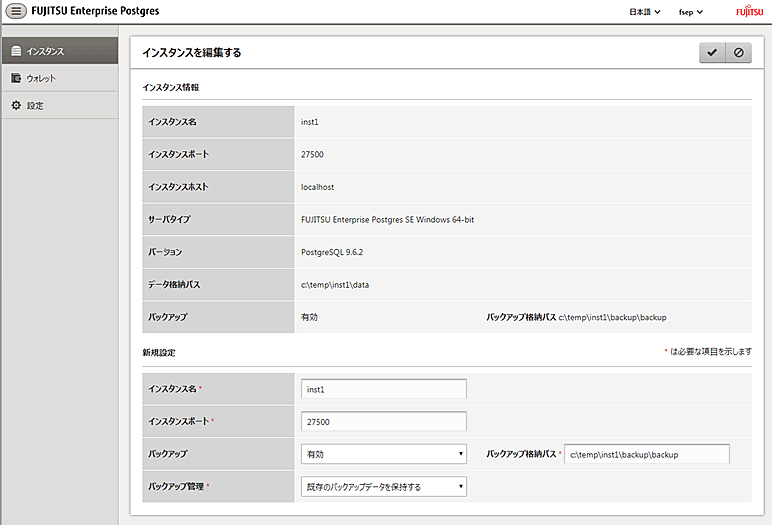
Task: Click the read-only port value 27500
Action: [x=312, y=155]
